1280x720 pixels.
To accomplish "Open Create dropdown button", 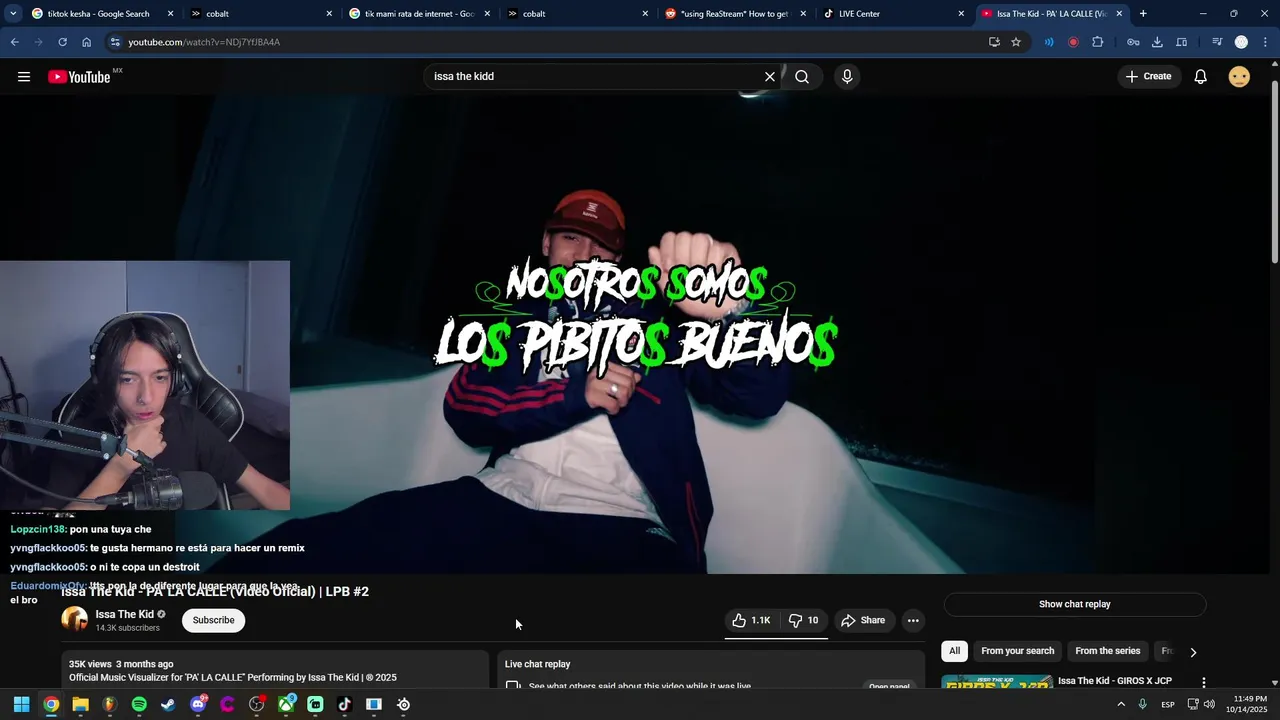I will 1148,77.
